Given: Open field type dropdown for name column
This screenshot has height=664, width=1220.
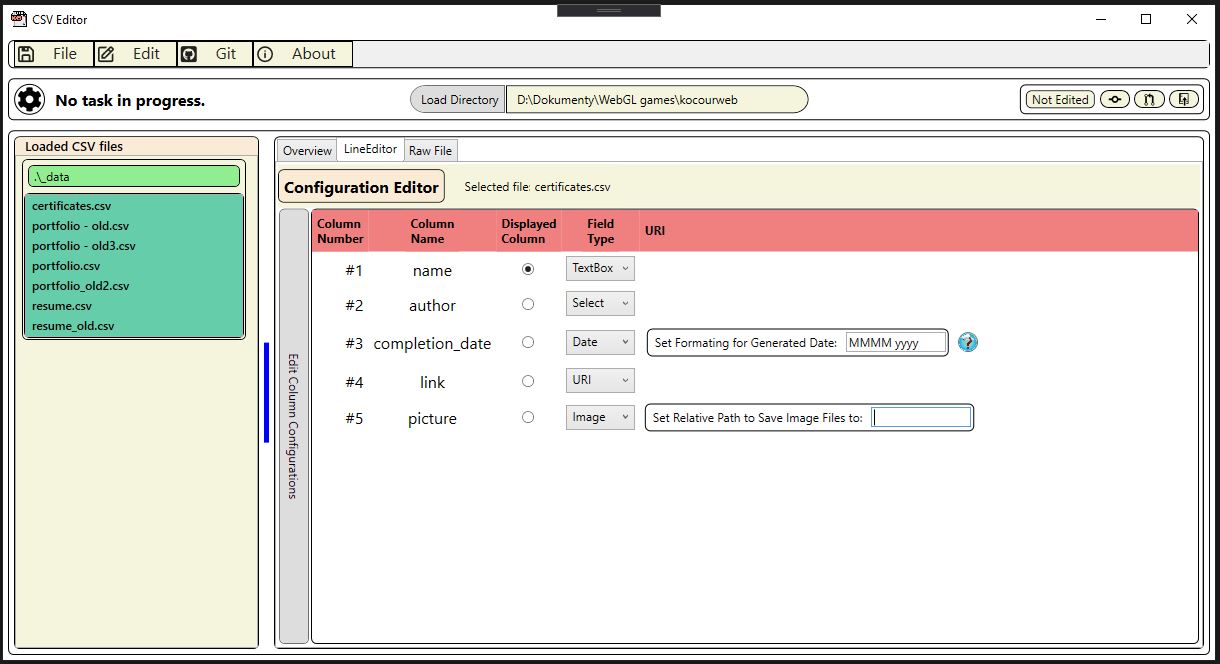Looking at the screenshot, I should coord(600,268).
